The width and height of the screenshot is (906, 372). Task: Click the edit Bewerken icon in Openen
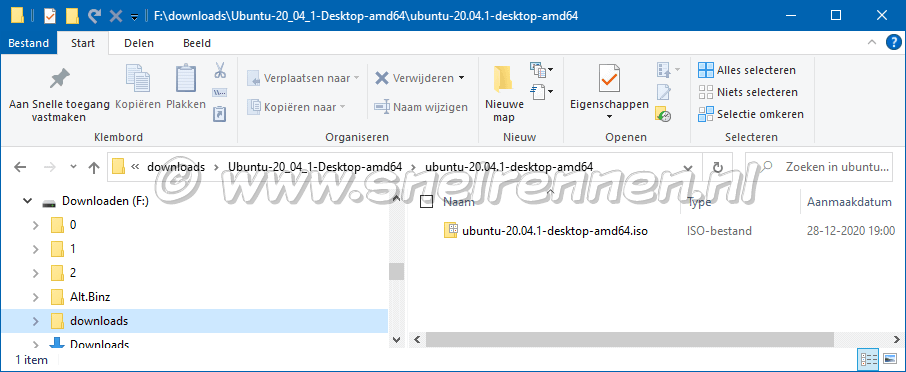[663, 92]
